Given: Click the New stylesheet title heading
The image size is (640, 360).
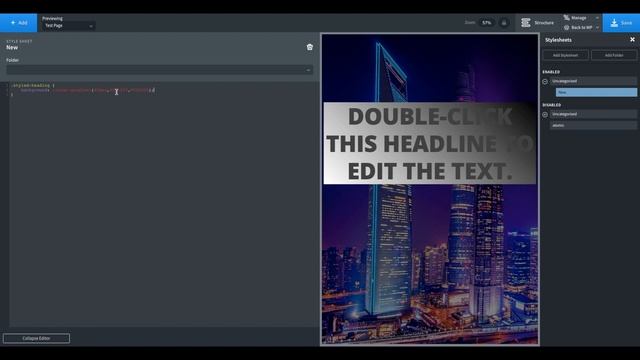Looking at the screenshot, I should coord(12,47).
